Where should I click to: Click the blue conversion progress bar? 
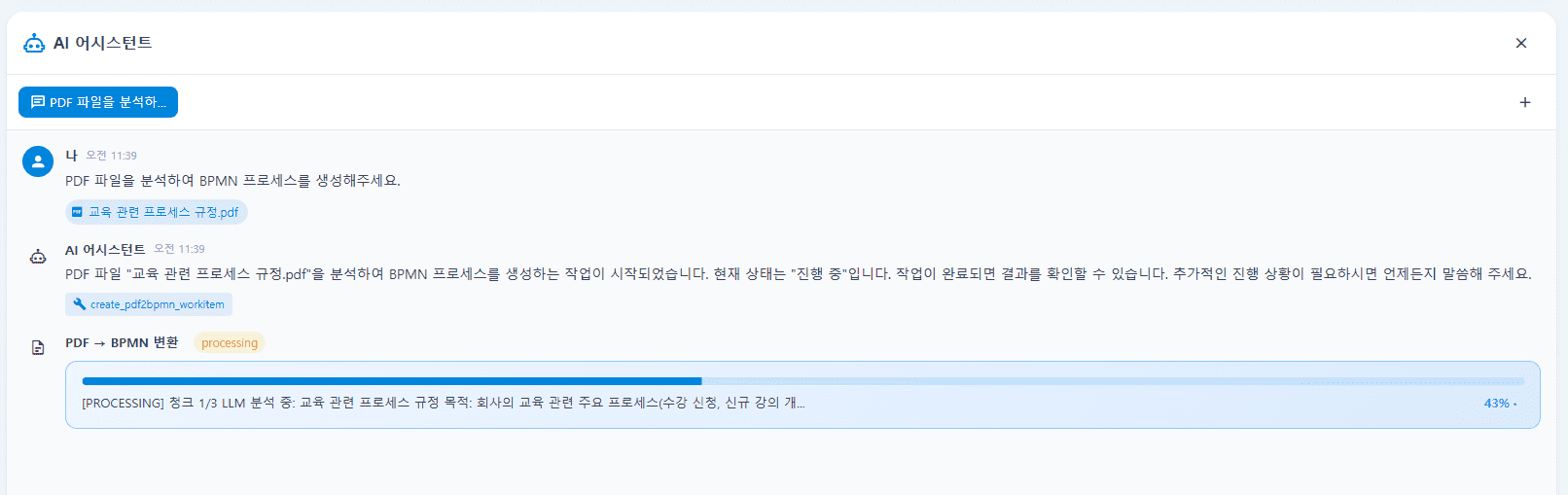click(x=803, y=381)
